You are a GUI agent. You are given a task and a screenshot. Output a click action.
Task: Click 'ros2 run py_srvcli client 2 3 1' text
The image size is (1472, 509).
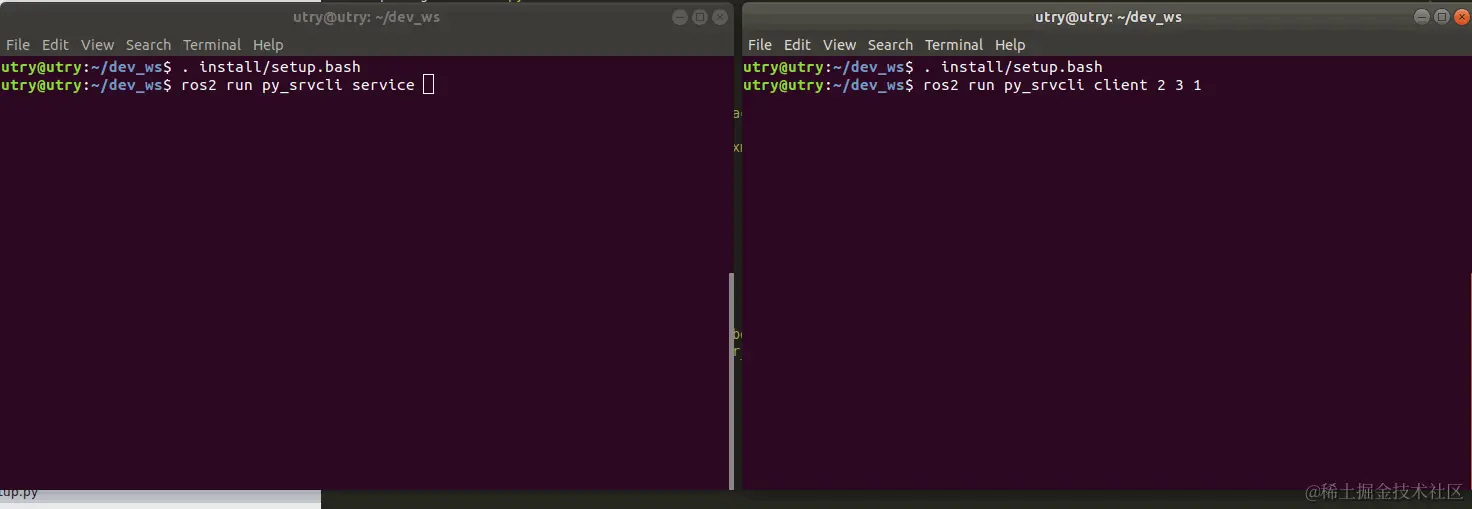(1062, 85)
